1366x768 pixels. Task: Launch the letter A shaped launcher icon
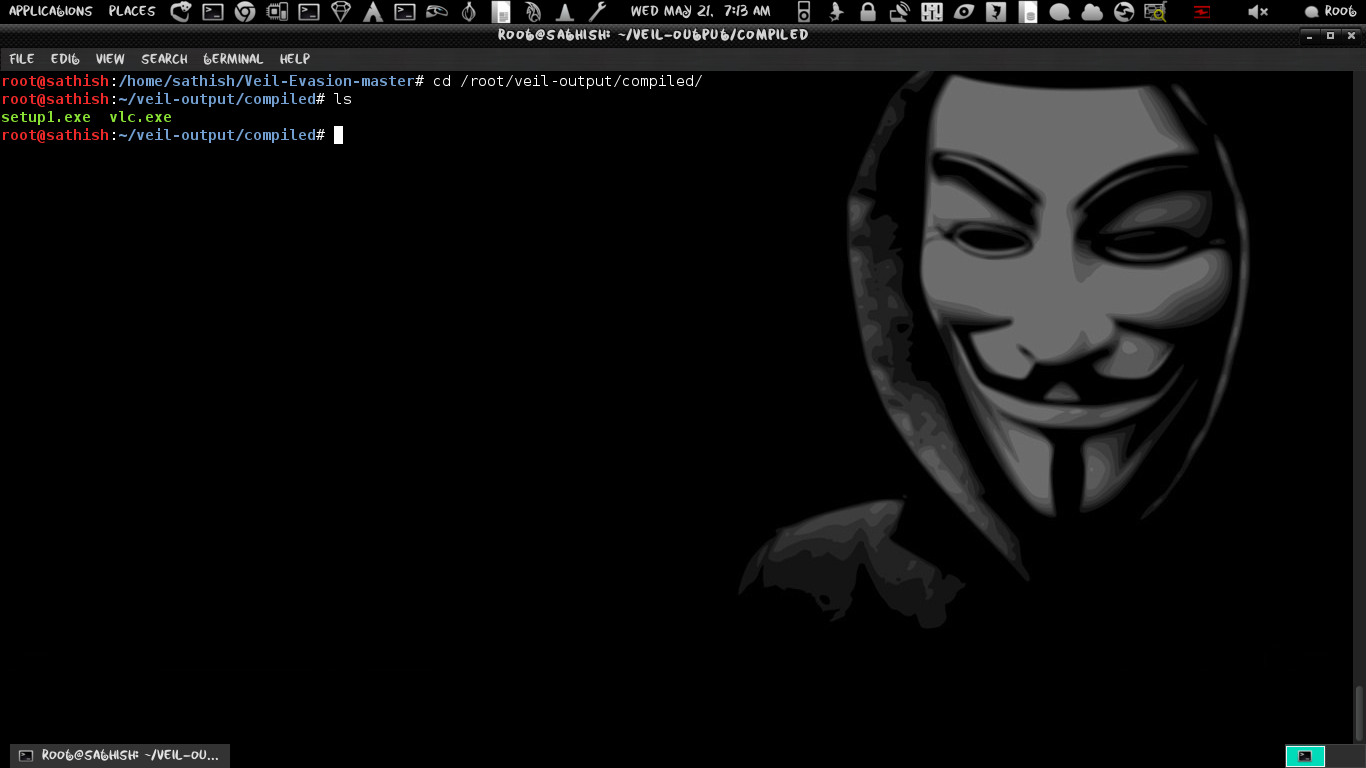373,12
